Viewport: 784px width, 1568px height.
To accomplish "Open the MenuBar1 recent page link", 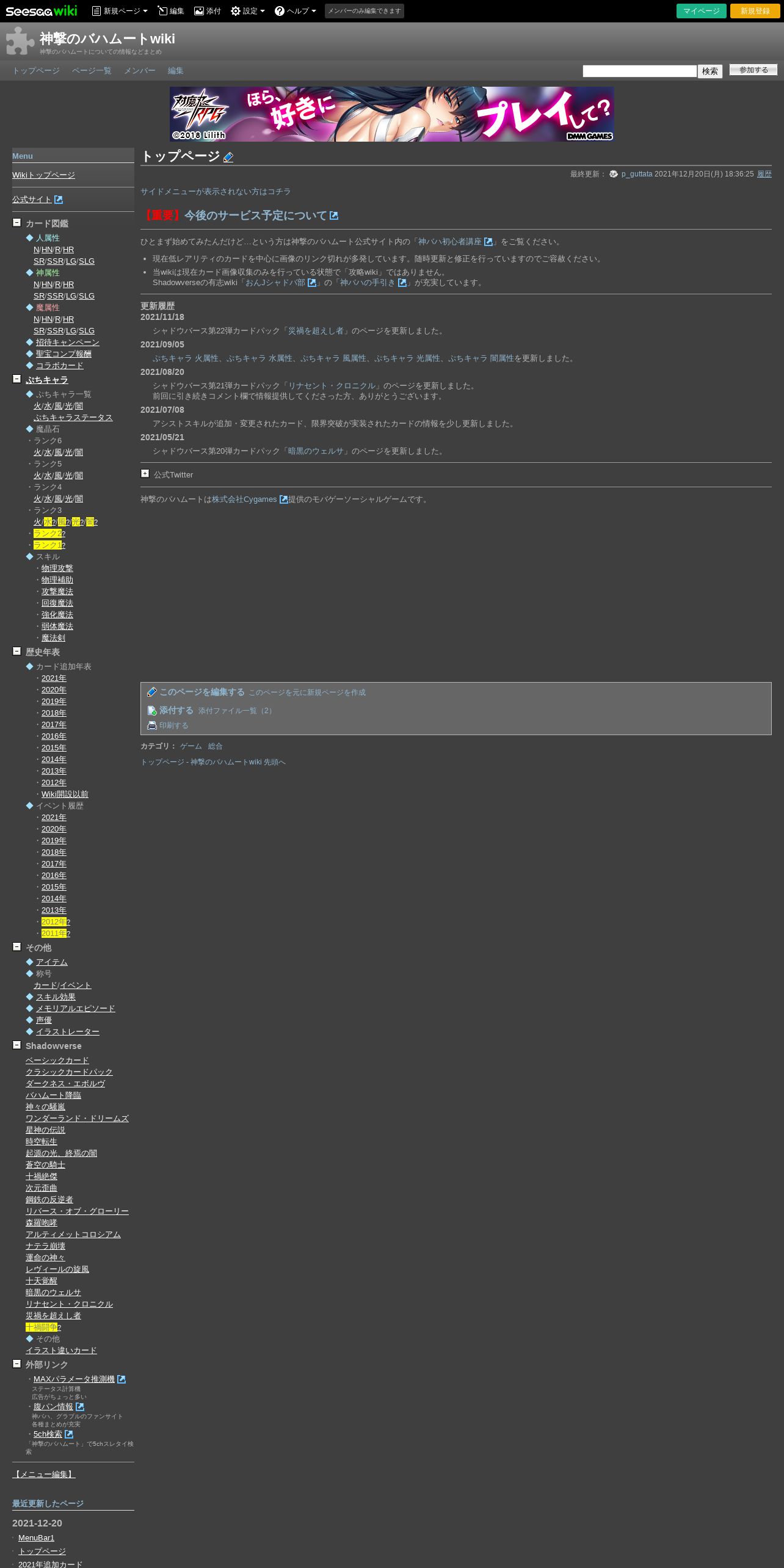I will pos(36,1537).
